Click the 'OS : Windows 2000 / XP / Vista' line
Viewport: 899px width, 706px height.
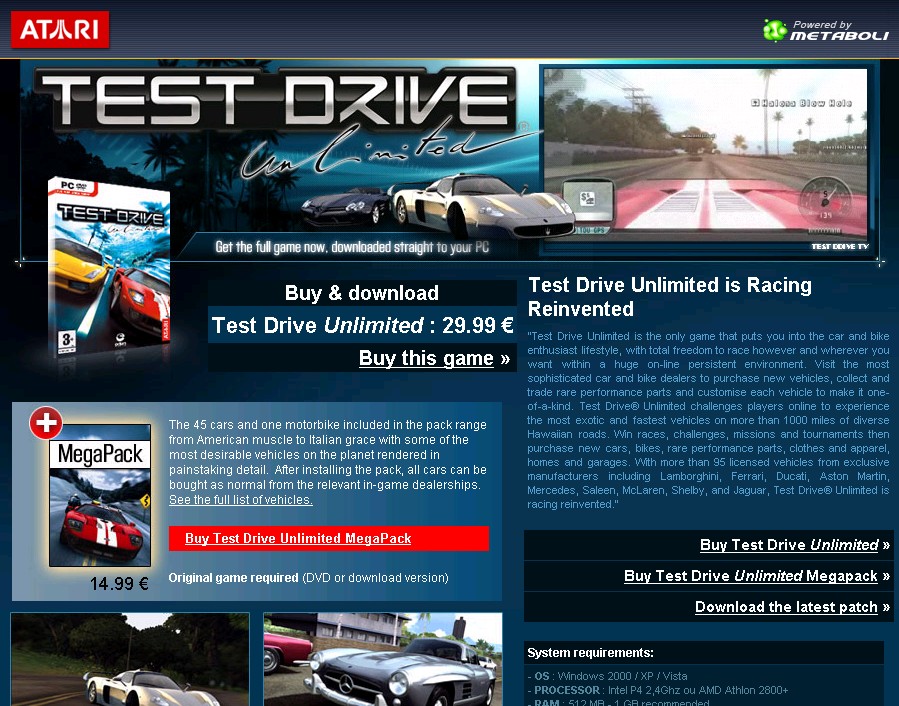point(607,676)
